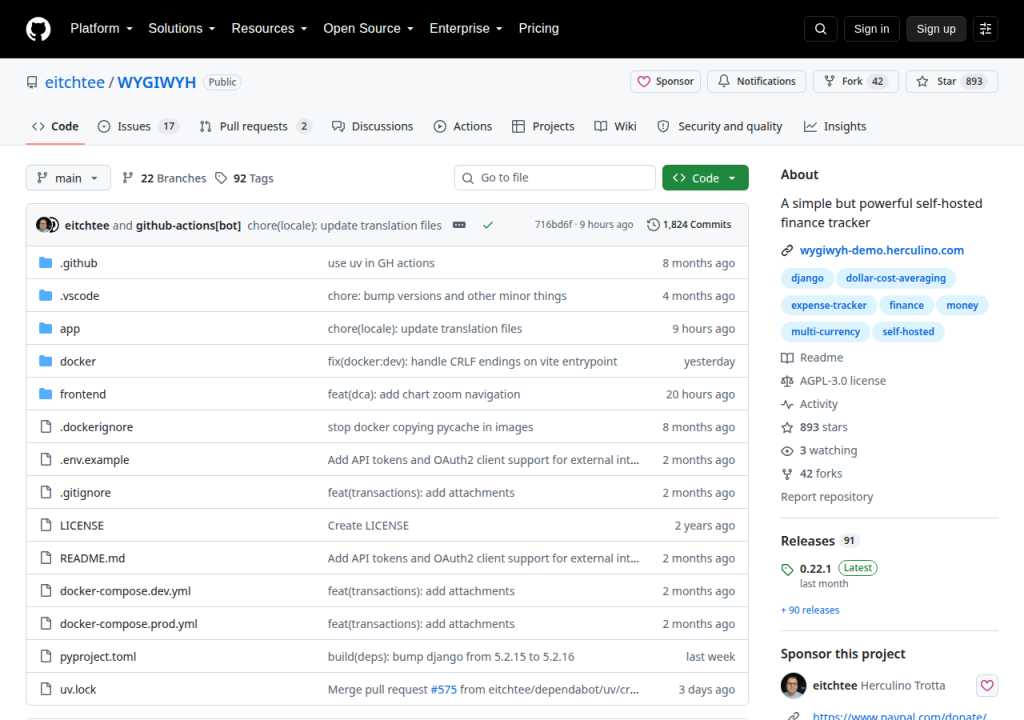The width and height of the screenshot is (1024, 720).
Task: Click the self-hosted topic tag
Action: coord(908,332)
